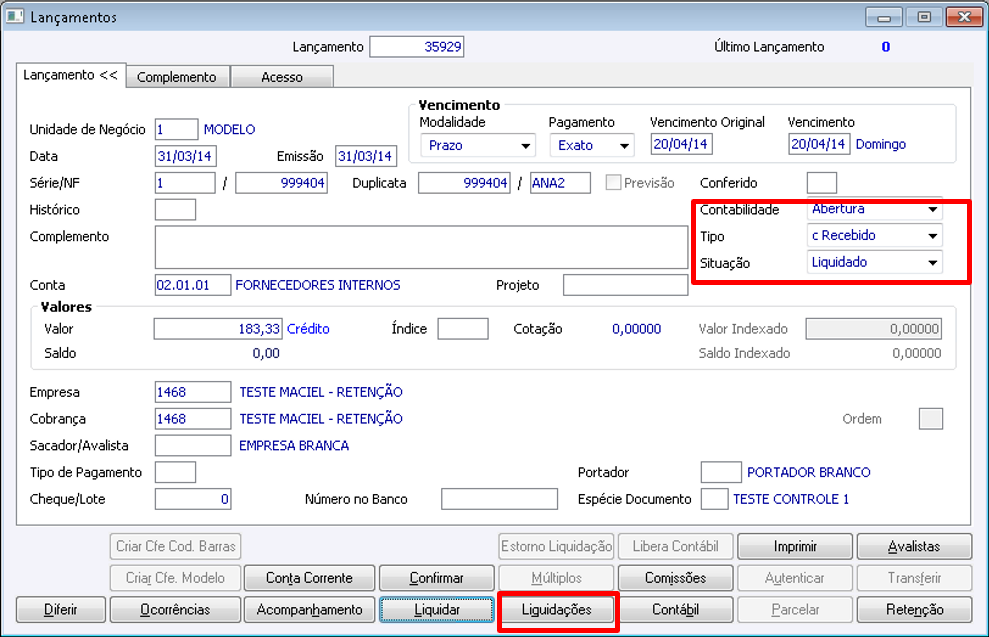989x637 pixels.
Task: Click the Unidade de Negócio field
Action: click(177, 129)
